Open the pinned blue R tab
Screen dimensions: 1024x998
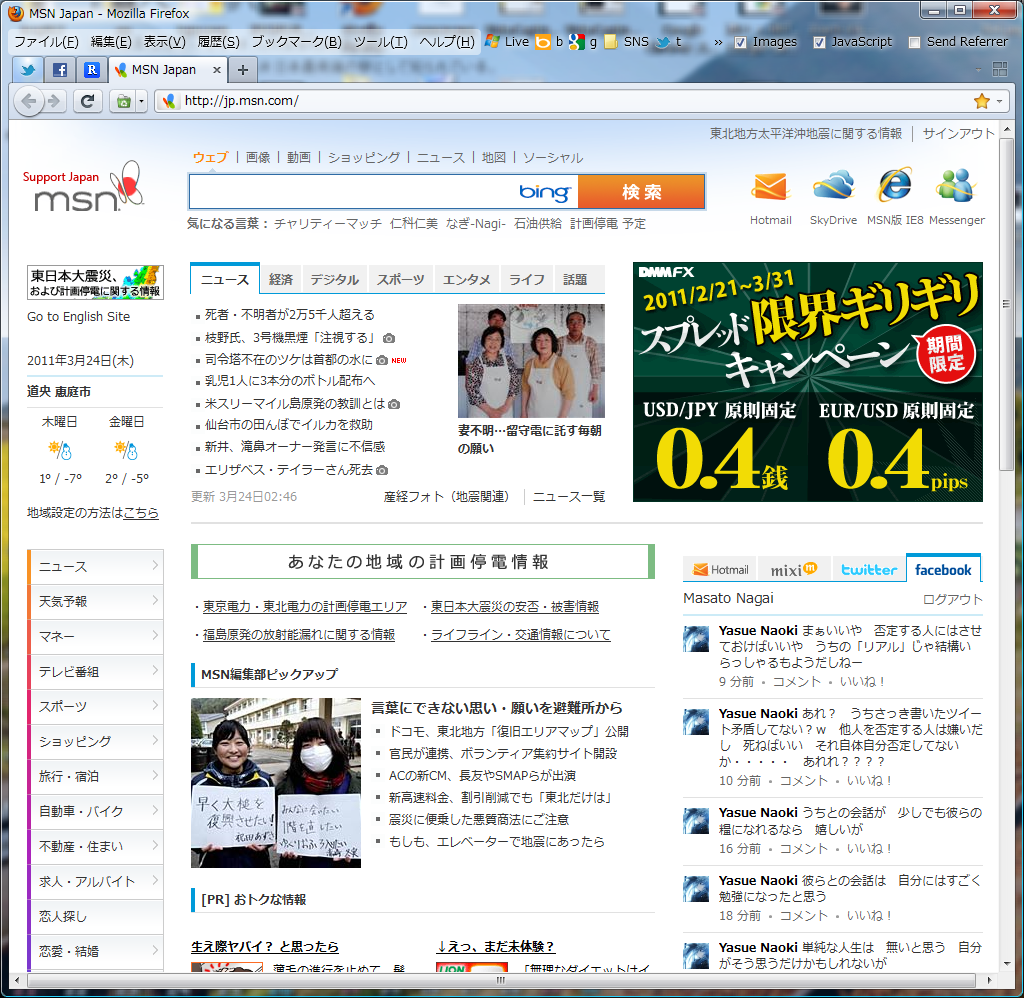click(91, 70)
